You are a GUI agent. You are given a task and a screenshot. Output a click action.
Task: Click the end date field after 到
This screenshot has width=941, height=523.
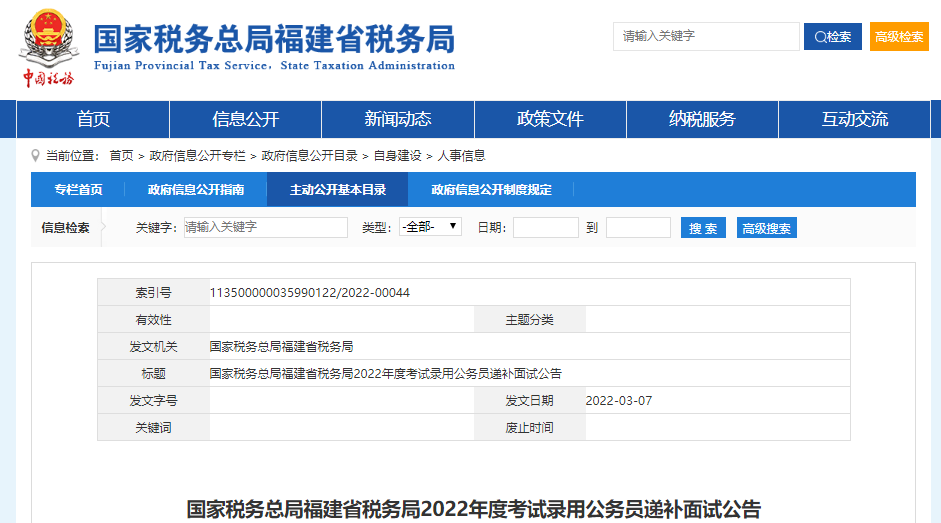[x=638, y=227]
